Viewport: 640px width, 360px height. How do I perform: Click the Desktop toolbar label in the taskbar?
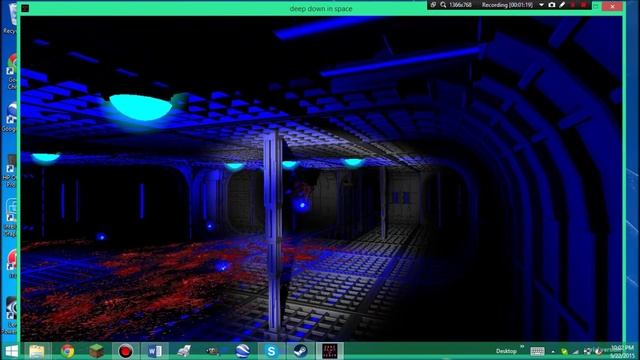pyautogui.click(x=506, y=351)
